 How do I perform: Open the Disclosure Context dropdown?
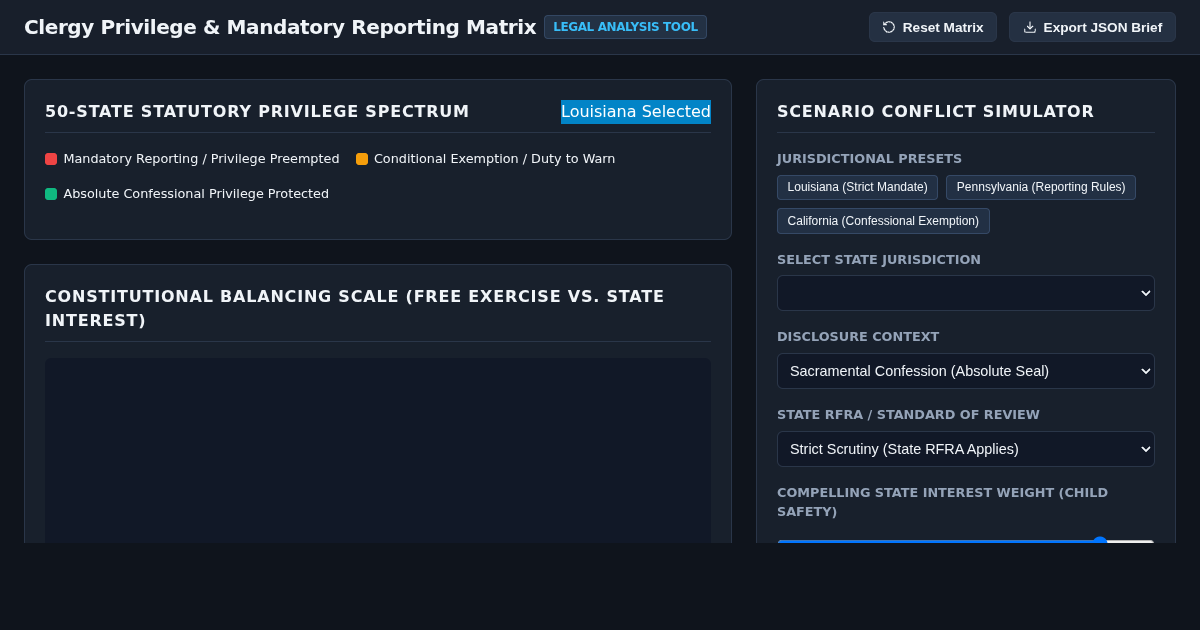966,371
